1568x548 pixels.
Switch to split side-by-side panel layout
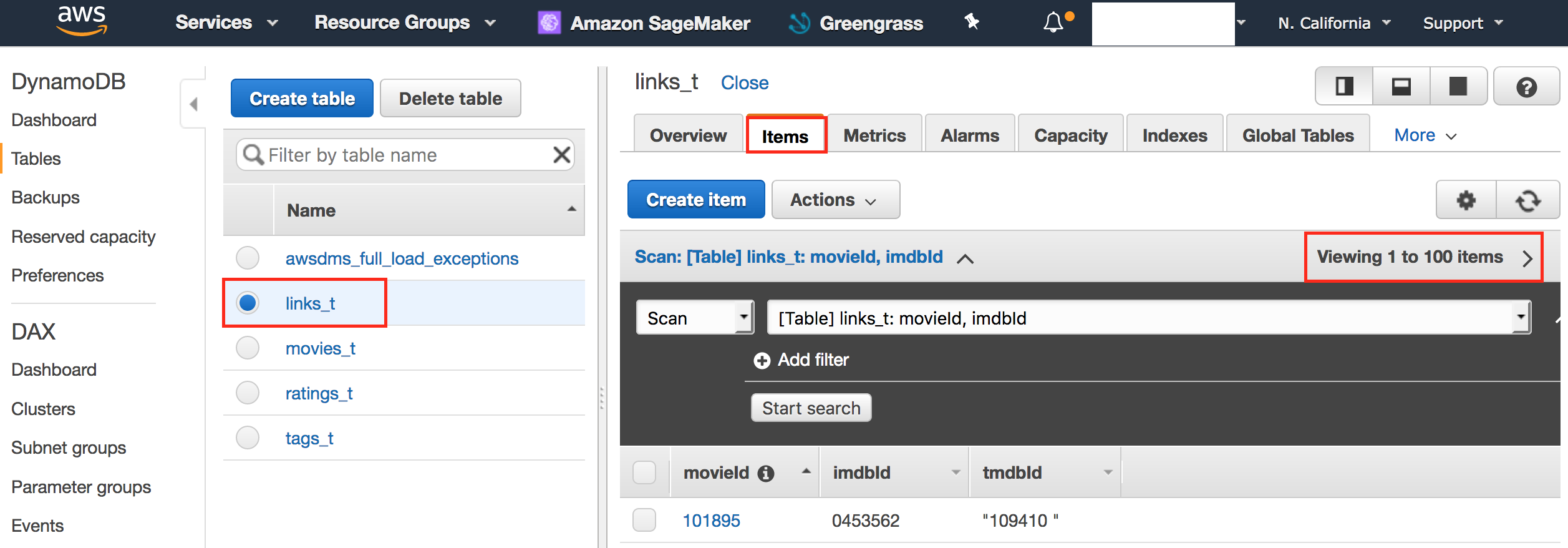(1344, 87)
